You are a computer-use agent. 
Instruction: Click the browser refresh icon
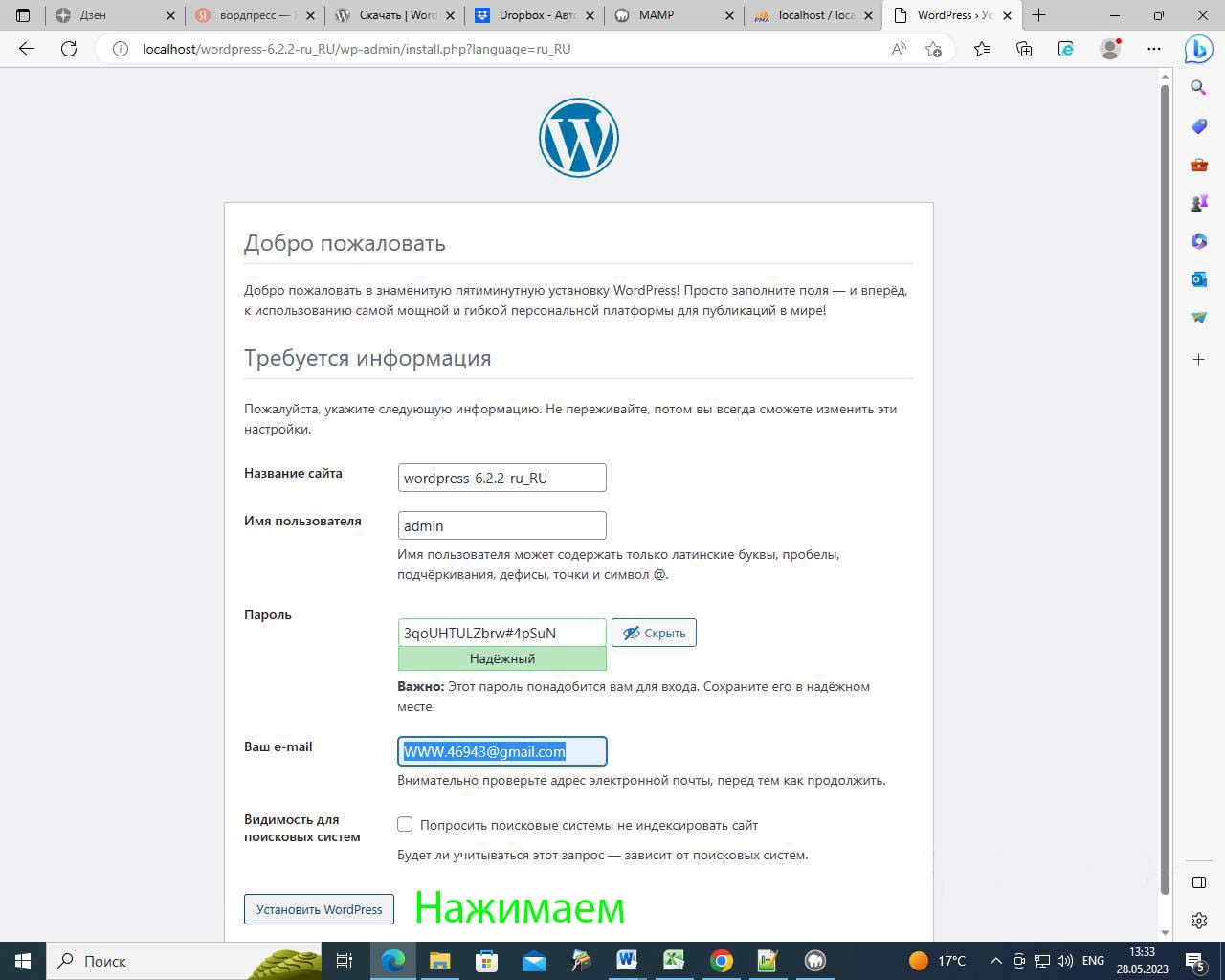(69, 49)
